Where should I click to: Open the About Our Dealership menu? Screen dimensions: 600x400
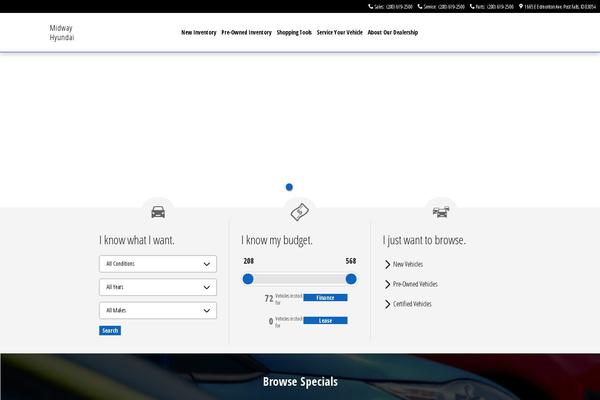(x=393, y=33)
